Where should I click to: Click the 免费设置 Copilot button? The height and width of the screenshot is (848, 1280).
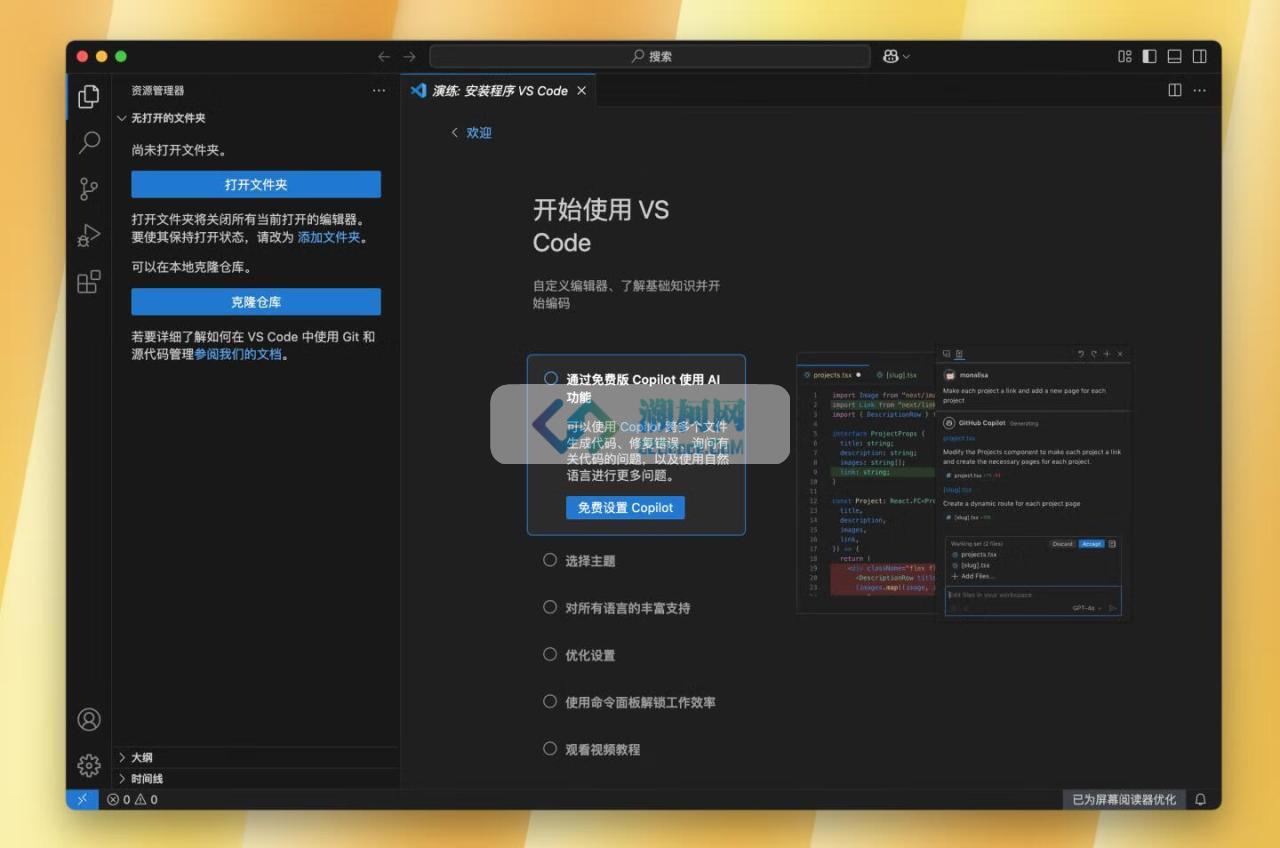pos(625,508)
